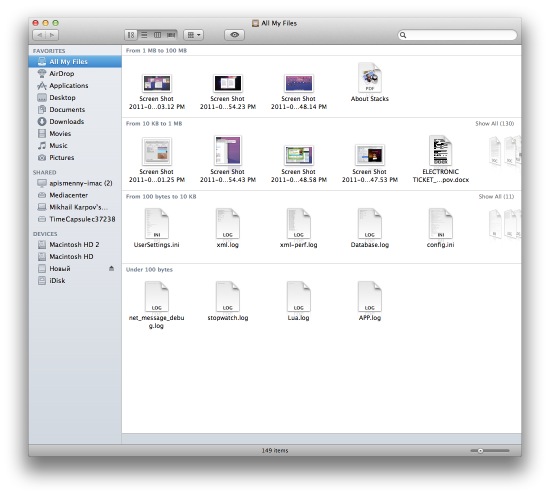Switch to icon view mode

point(131,35)
